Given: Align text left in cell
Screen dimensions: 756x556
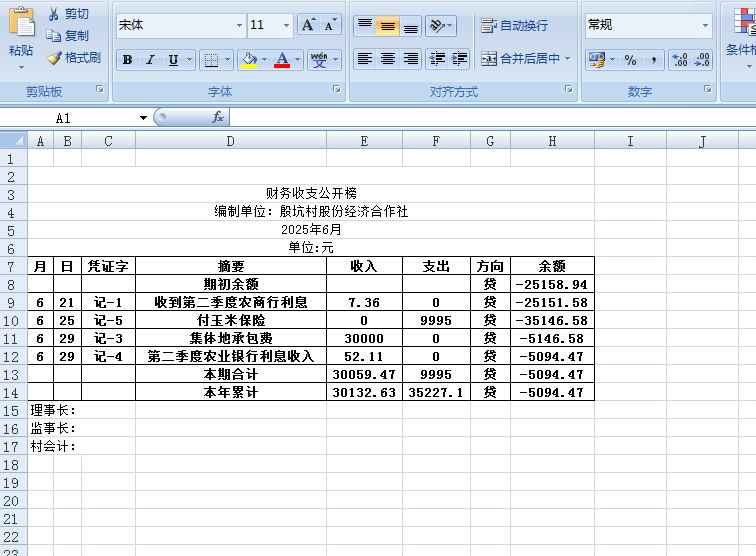Looking at the screenshot, I should click(x=364, y=59).
